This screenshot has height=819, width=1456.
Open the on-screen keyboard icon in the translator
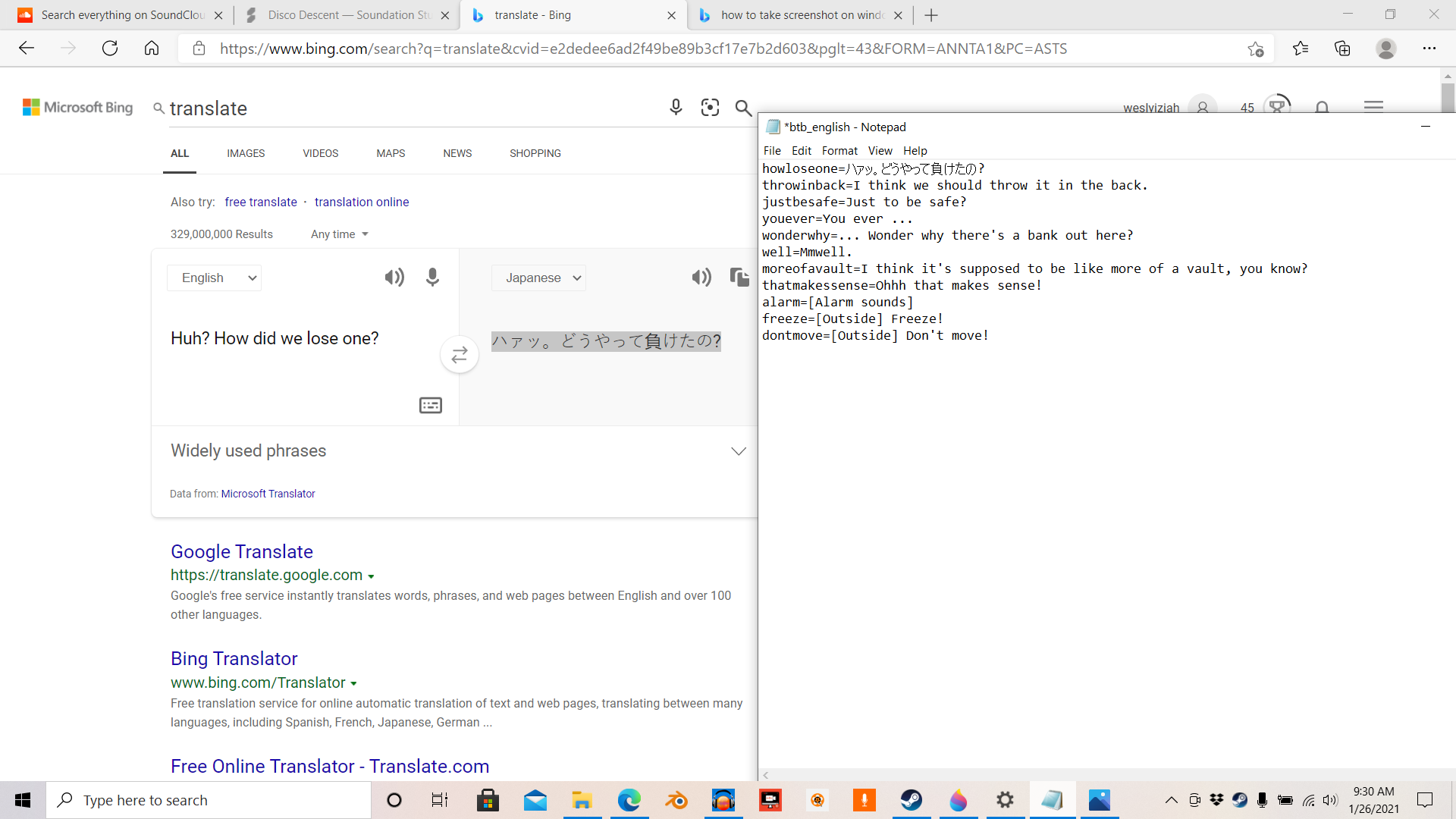pyautogui.click(x=431, y=406)
